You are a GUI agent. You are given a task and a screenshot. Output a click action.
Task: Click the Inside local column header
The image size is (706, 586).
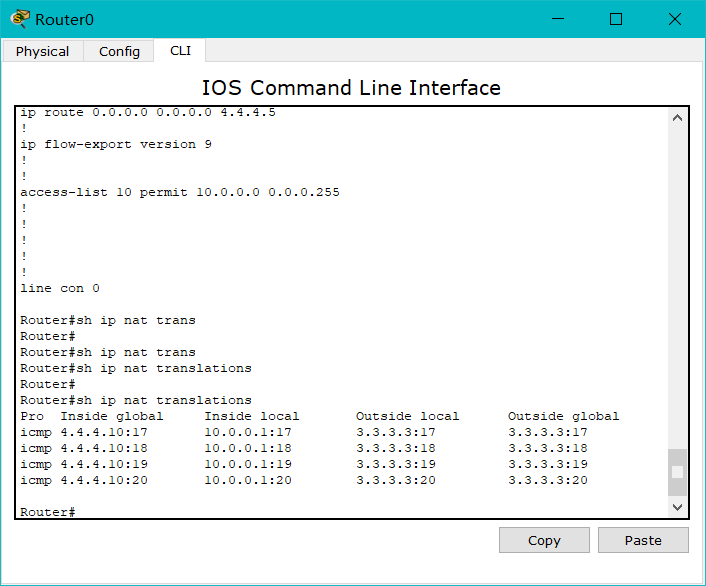(252, 416)
